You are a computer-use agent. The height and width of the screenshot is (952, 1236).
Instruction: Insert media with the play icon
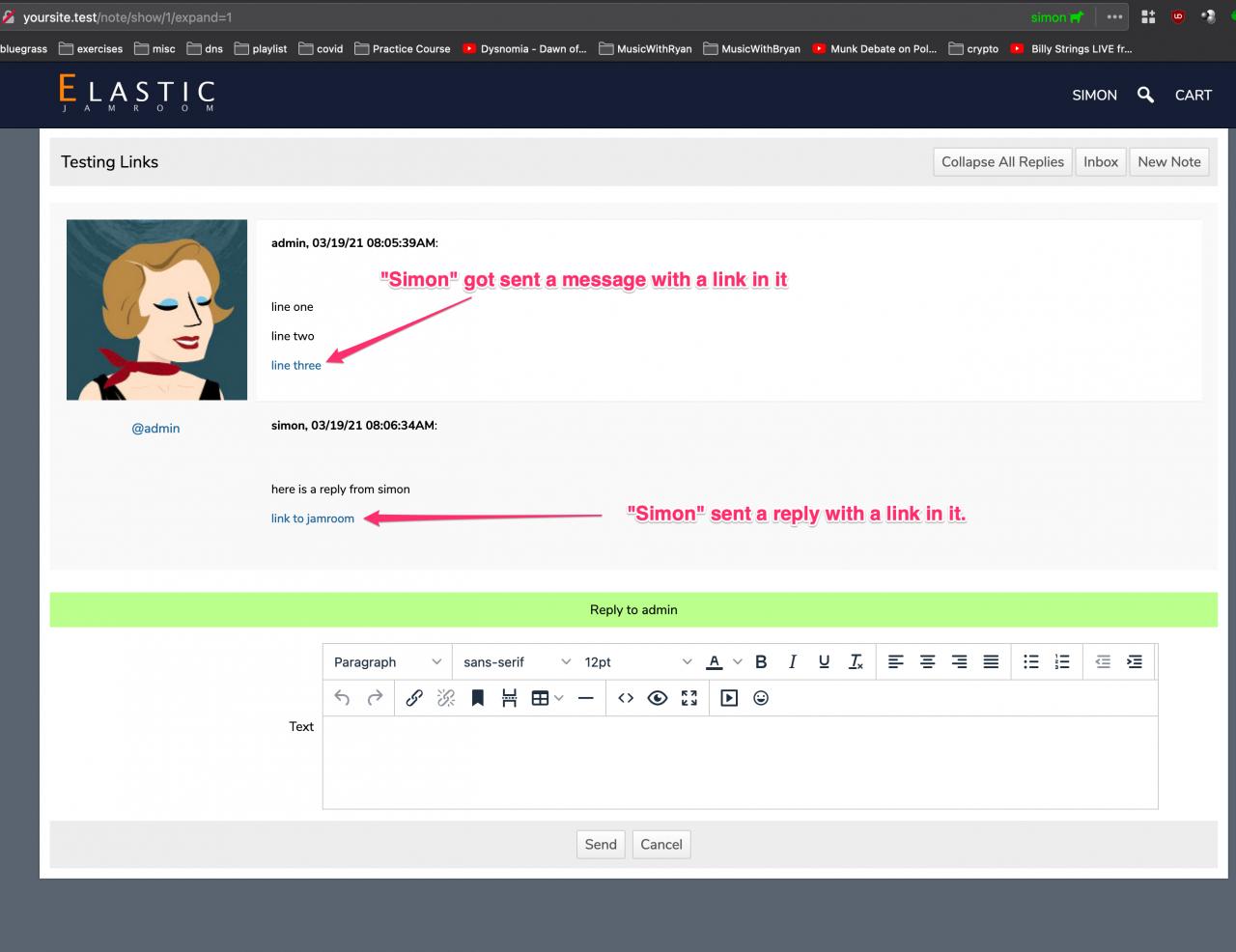tap(729, 698)
